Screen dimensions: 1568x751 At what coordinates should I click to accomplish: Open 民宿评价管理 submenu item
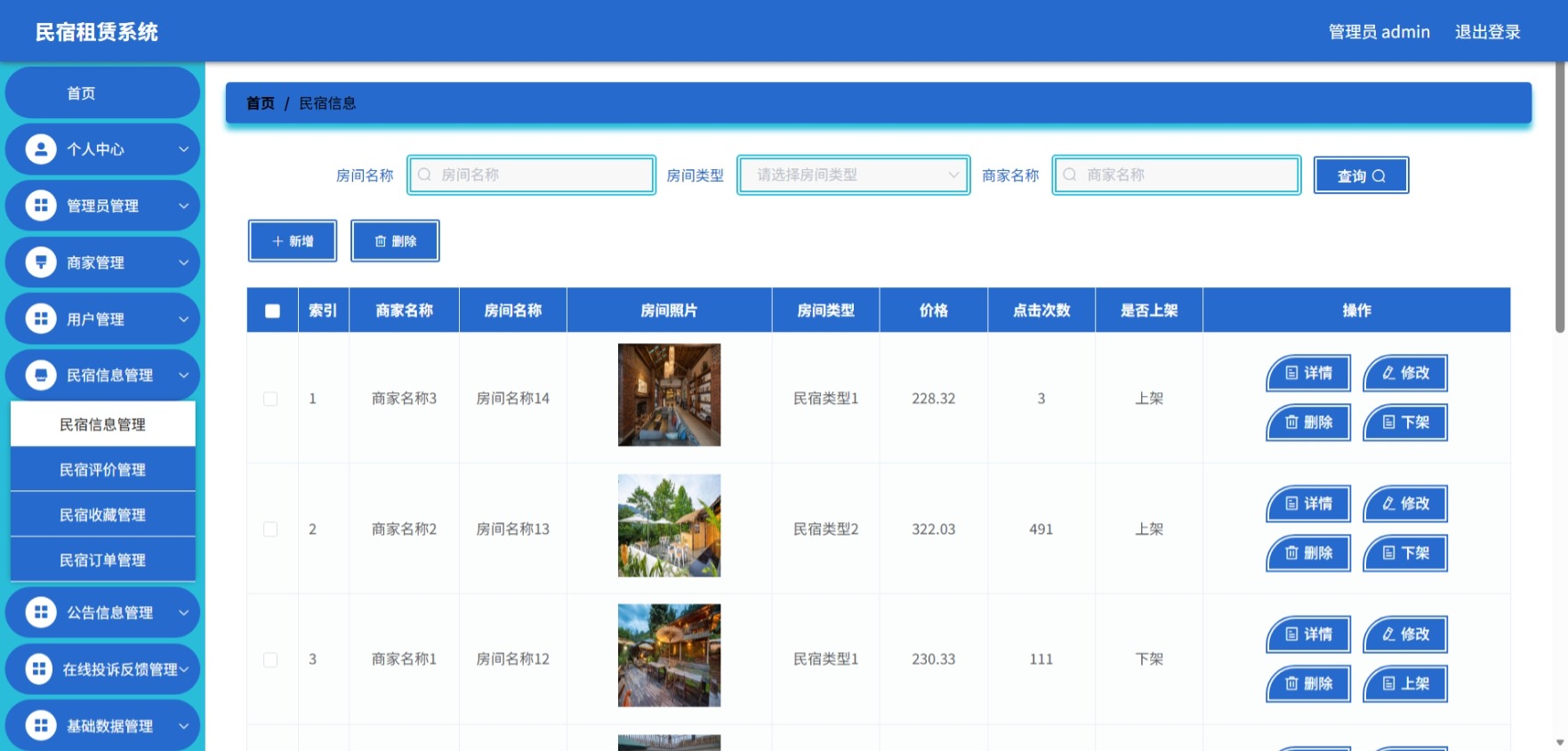pos(102,469)
